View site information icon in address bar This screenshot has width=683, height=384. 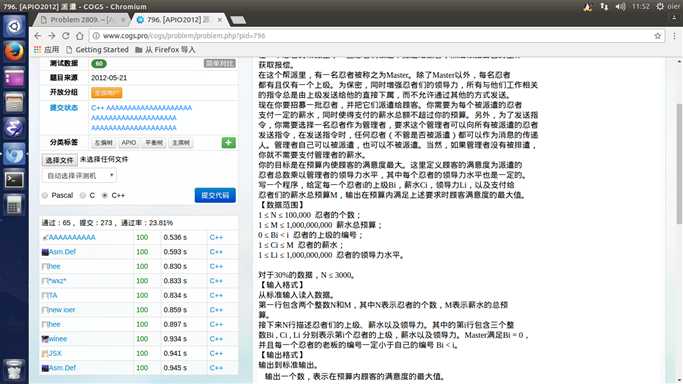(x=96, y=36)
